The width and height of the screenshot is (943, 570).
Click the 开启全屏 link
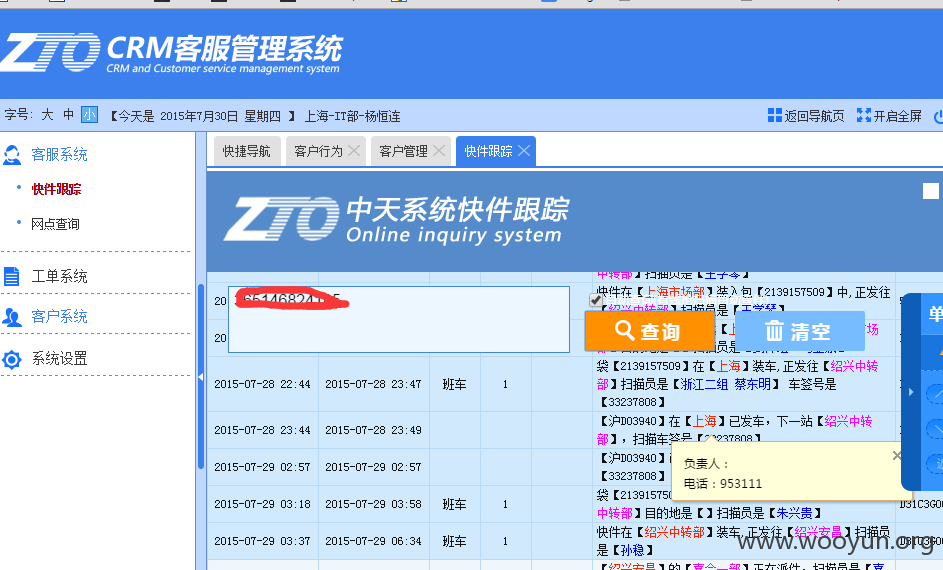coord(897,115)
